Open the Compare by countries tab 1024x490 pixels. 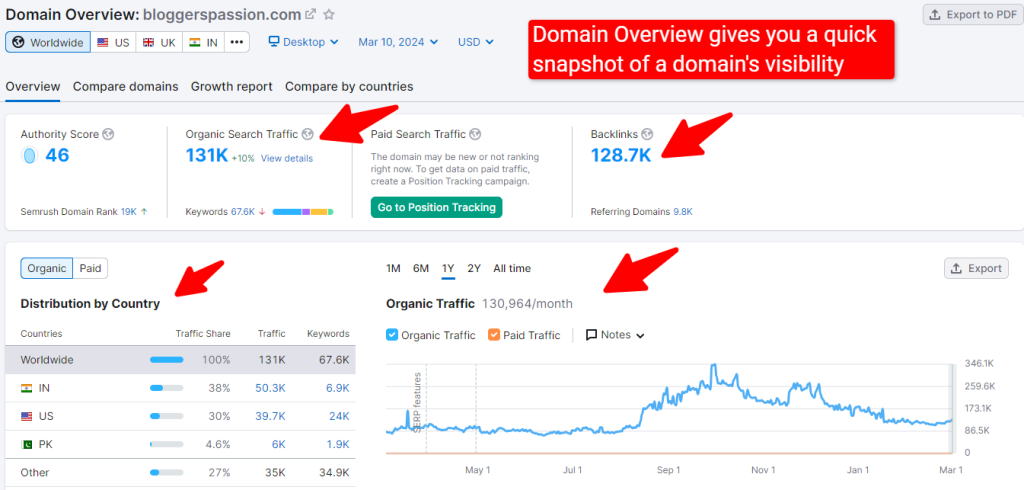click(349, 86)
